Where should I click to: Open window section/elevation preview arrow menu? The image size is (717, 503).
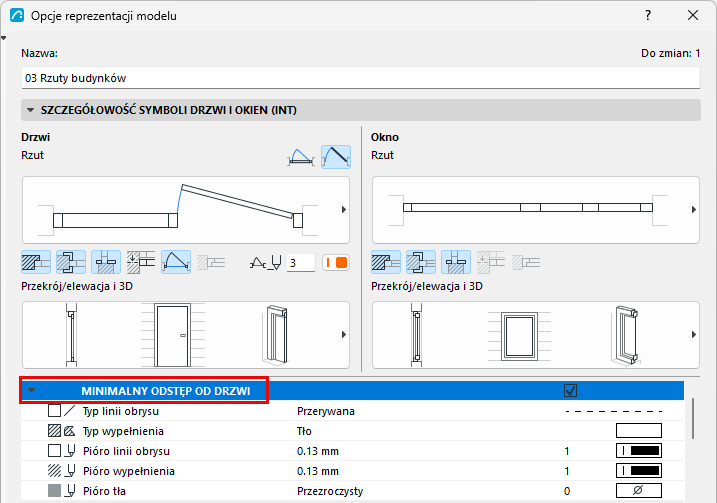(x=694, y=335)
